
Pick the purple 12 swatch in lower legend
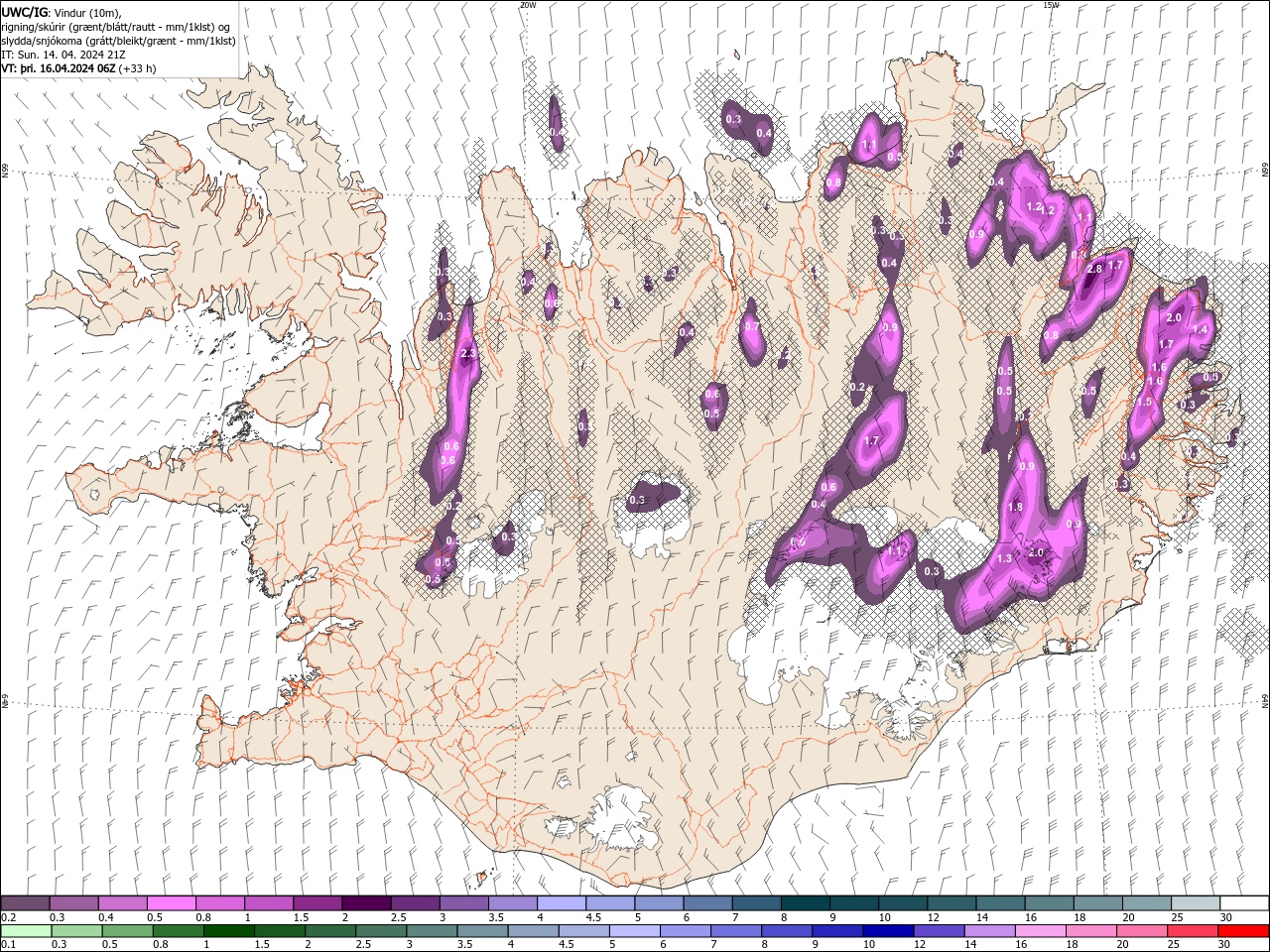(x=940, y=931)
